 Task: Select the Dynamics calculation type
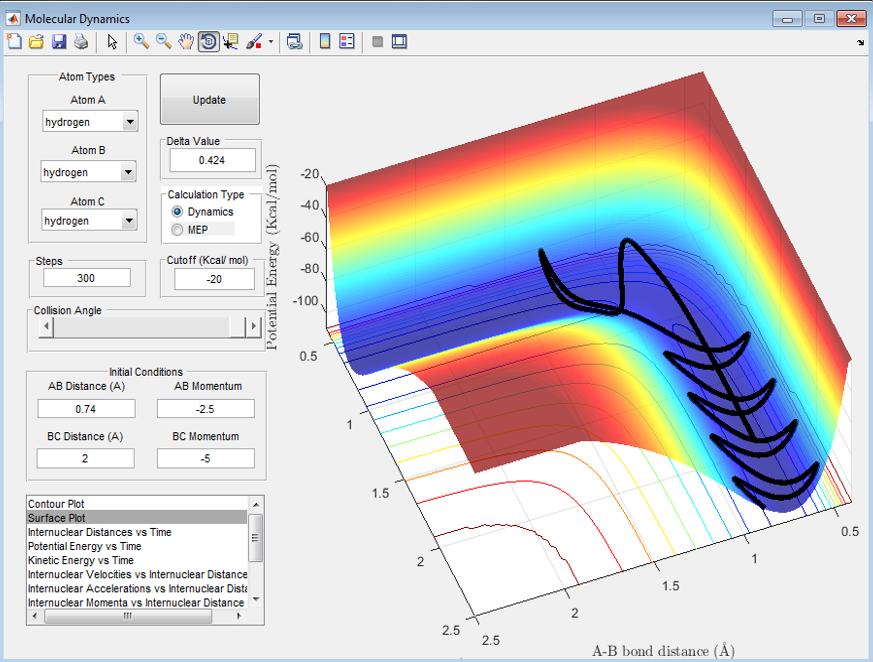pos(178,212)
